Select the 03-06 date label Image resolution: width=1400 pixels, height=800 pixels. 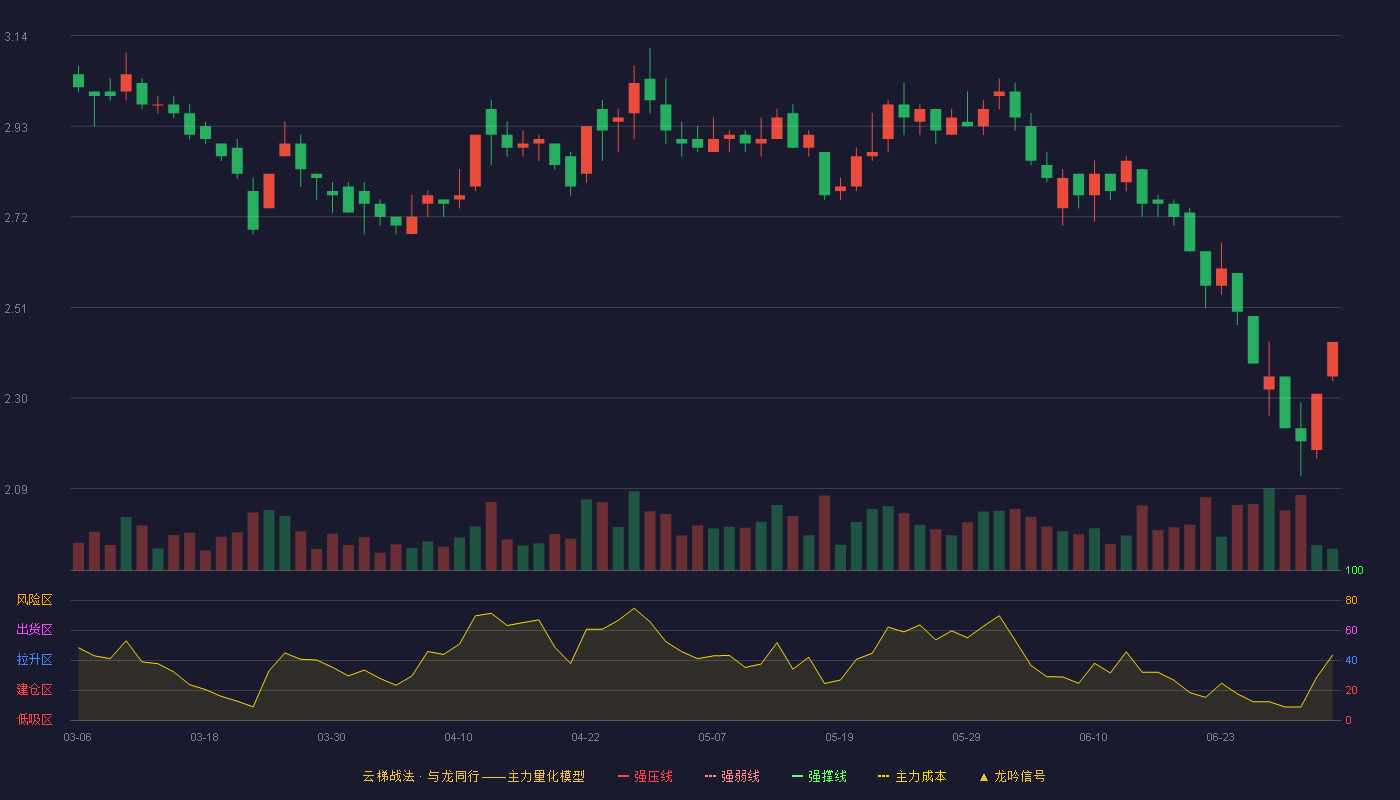tap(77, 737)
